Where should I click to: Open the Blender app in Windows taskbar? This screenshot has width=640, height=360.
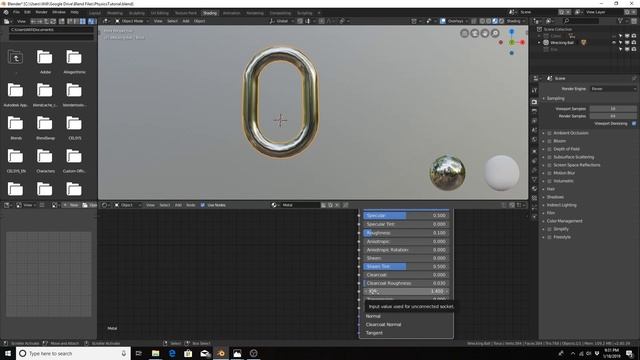(221, 353)
